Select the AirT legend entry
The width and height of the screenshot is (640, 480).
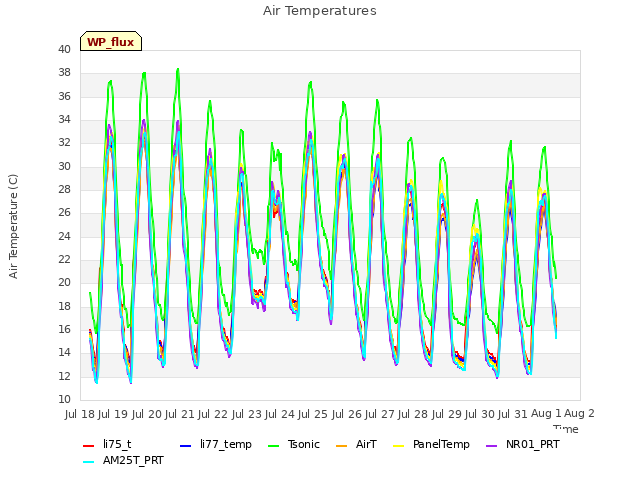pos(356,444)
